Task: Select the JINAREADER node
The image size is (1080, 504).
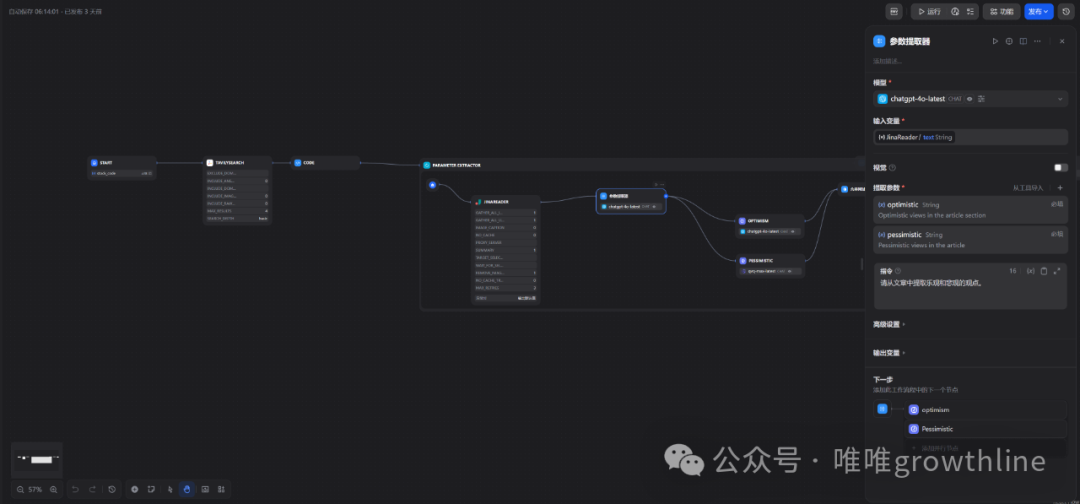Action: click(x=506, y=249)
